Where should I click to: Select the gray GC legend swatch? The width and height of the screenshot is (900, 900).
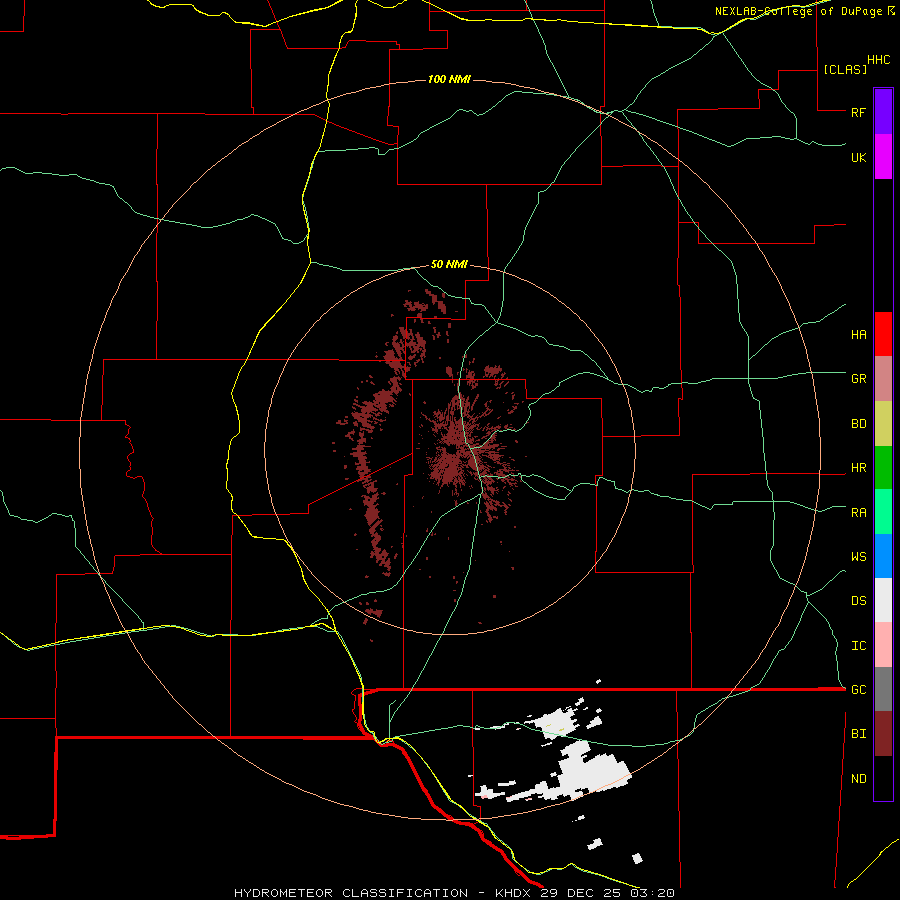click(x=883, y=689)
